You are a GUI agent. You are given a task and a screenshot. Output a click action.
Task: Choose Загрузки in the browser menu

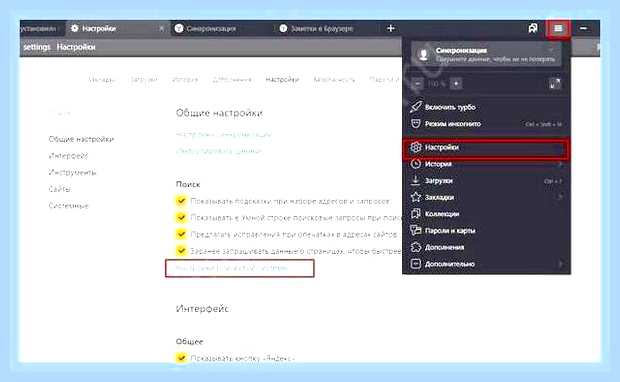click(x=486, y=181)
